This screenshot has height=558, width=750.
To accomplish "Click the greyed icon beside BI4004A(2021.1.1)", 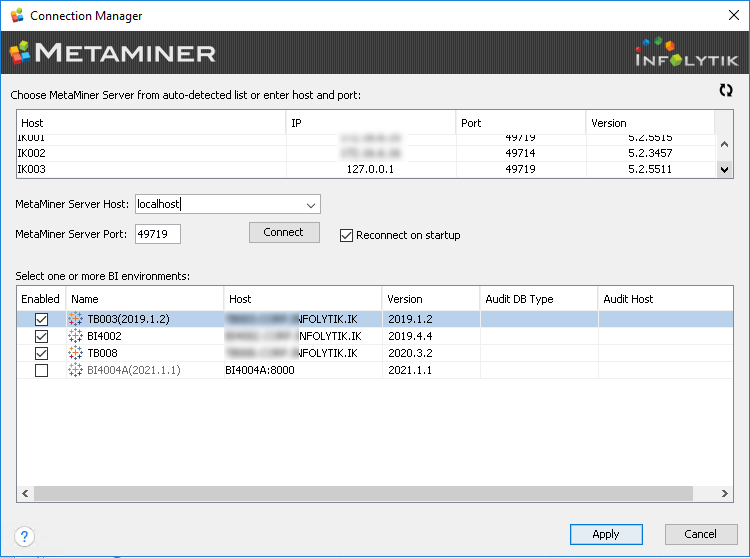I will [75, 370].
